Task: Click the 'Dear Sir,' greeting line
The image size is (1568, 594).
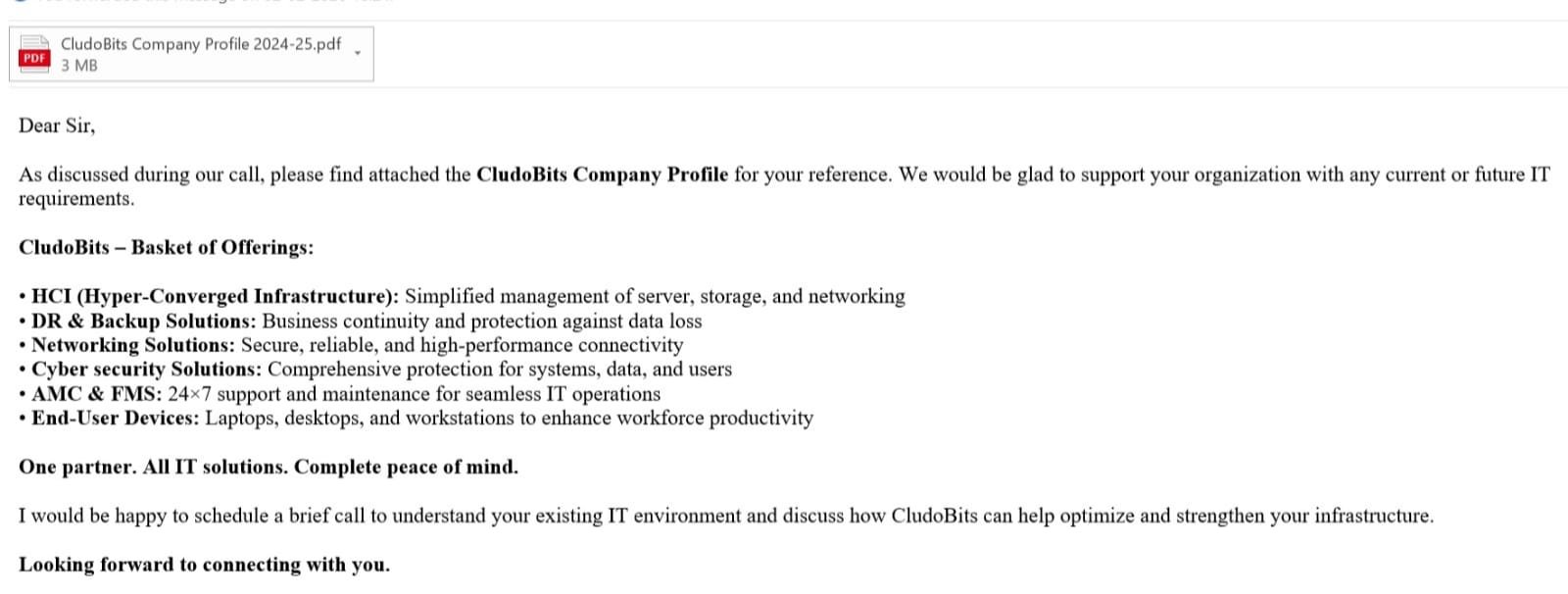Action: point(57,125)
